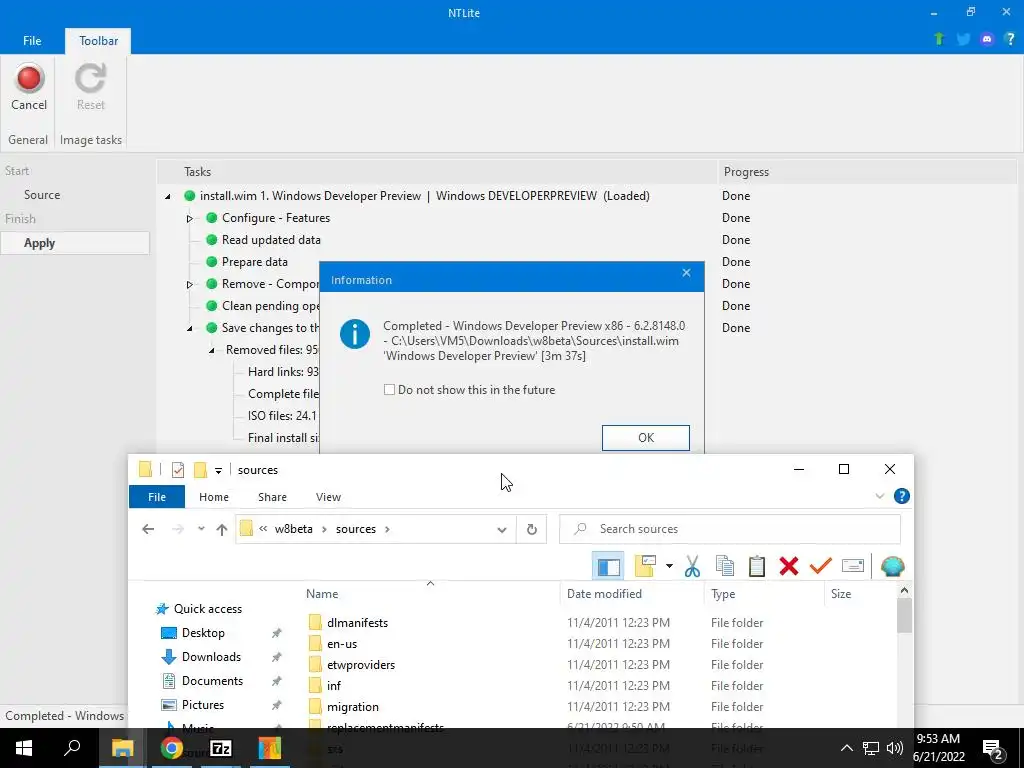Open Desktop in Quick access

coord(202,633)
